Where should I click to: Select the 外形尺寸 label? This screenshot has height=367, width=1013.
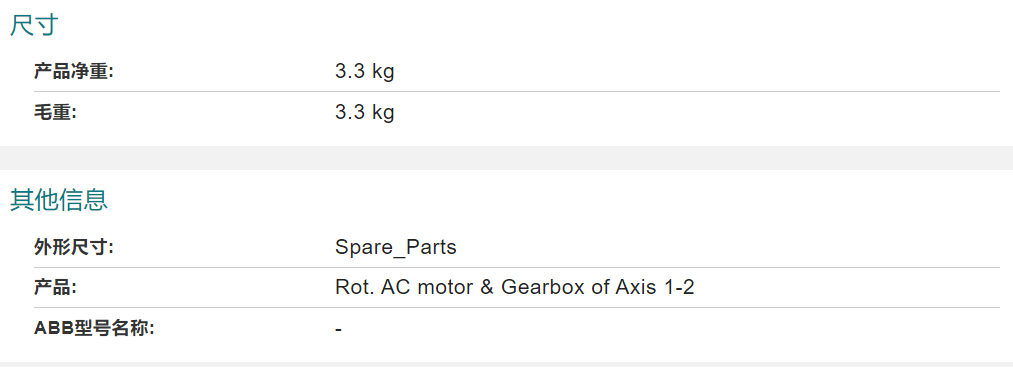tap(74, 247)
